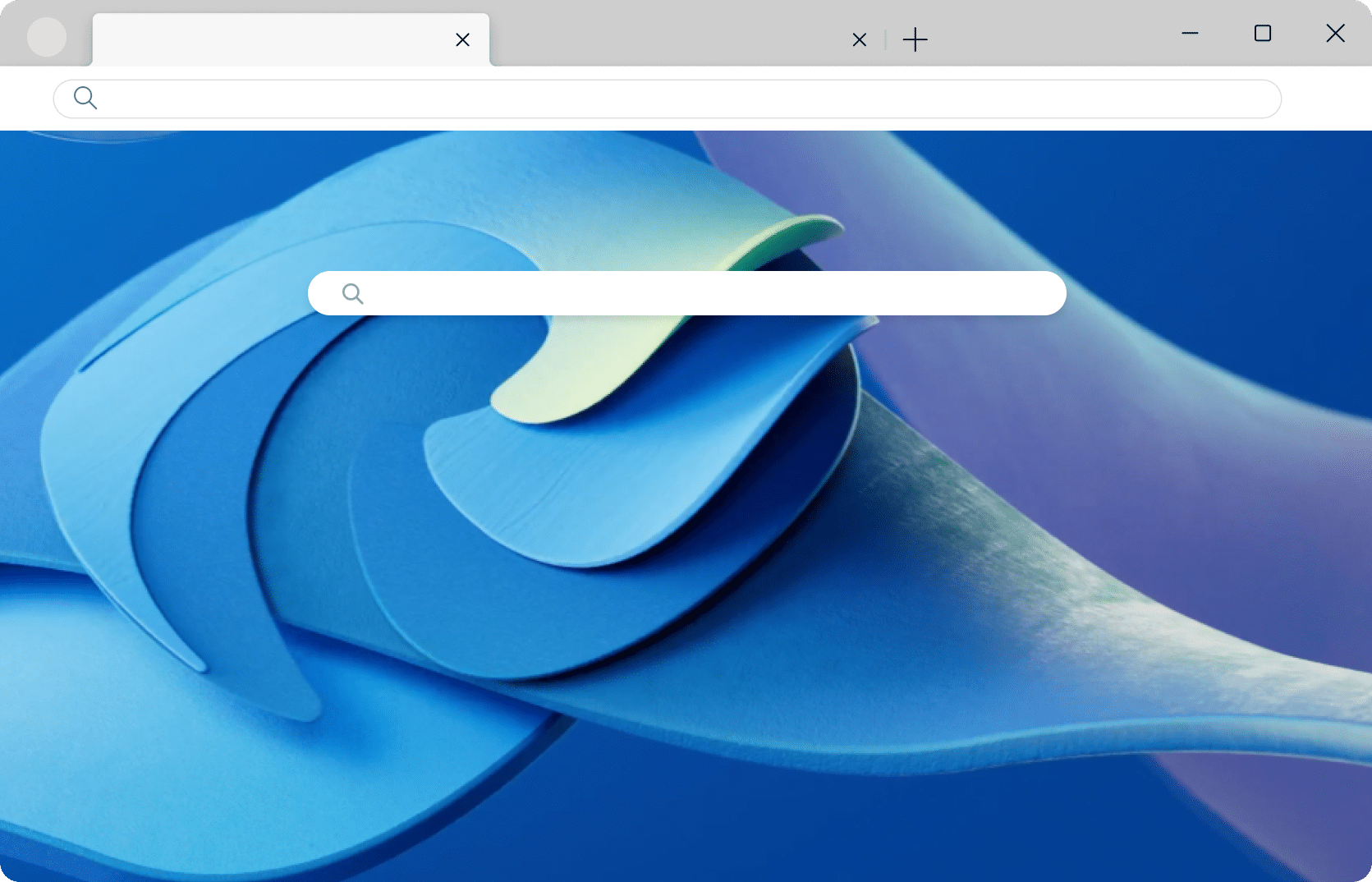The width and height of the screenshot is (1372, 882).
Task: Click inside the browser address bar
Action: tap(575, 99)
